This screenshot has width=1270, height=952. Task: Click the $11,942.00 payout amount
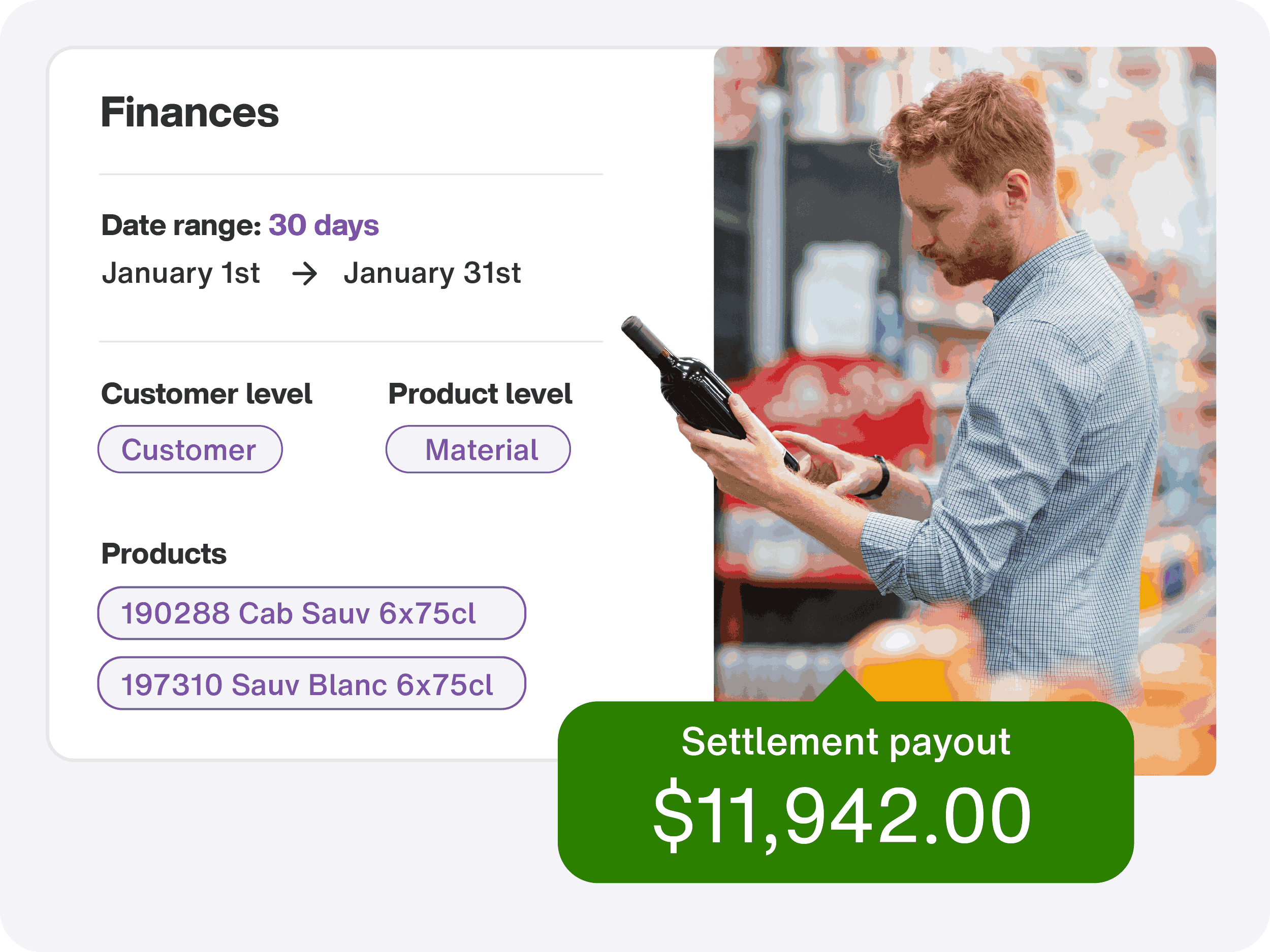click(842, 815)
